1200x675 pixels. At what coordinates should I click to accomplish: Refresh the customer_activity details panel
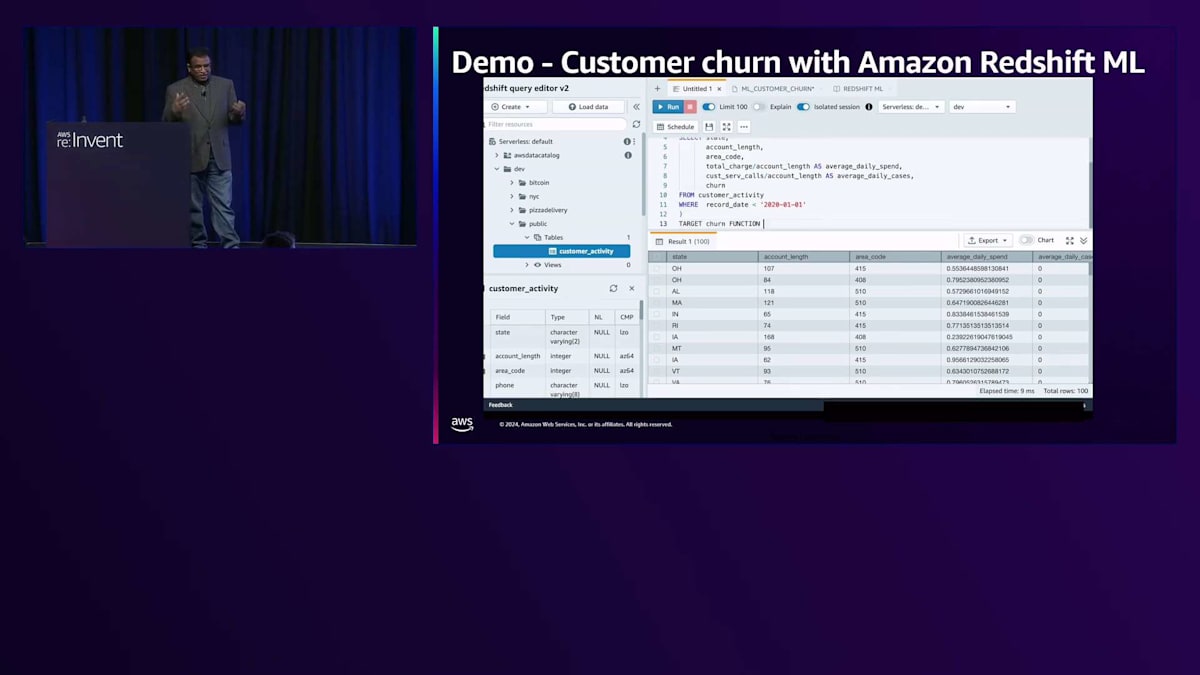click(x=614, y=288)
